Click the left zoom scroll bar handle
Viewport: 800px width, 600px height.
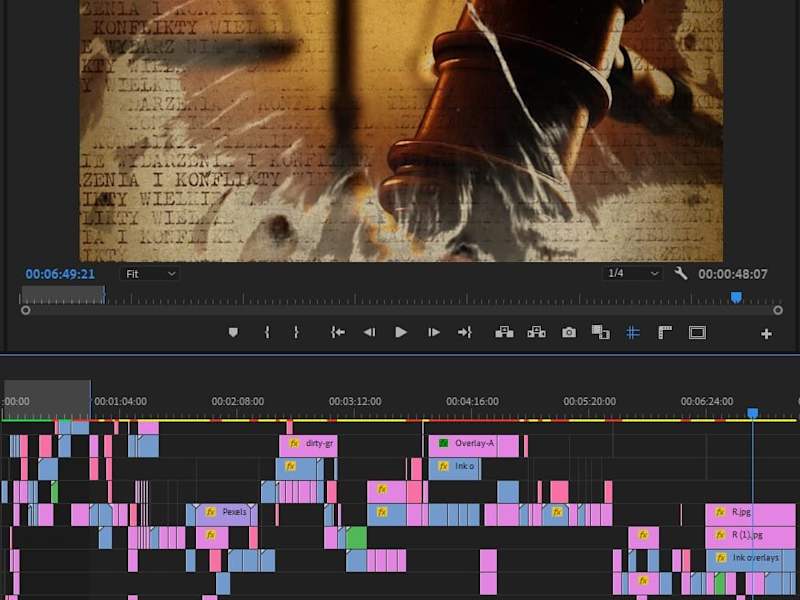[26, 310]
